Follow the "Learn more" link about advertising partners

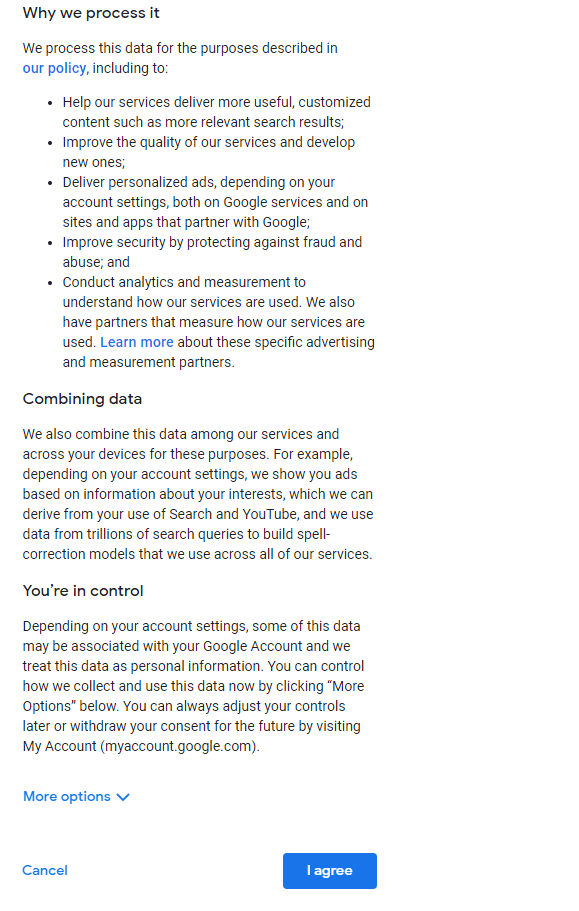136,342
